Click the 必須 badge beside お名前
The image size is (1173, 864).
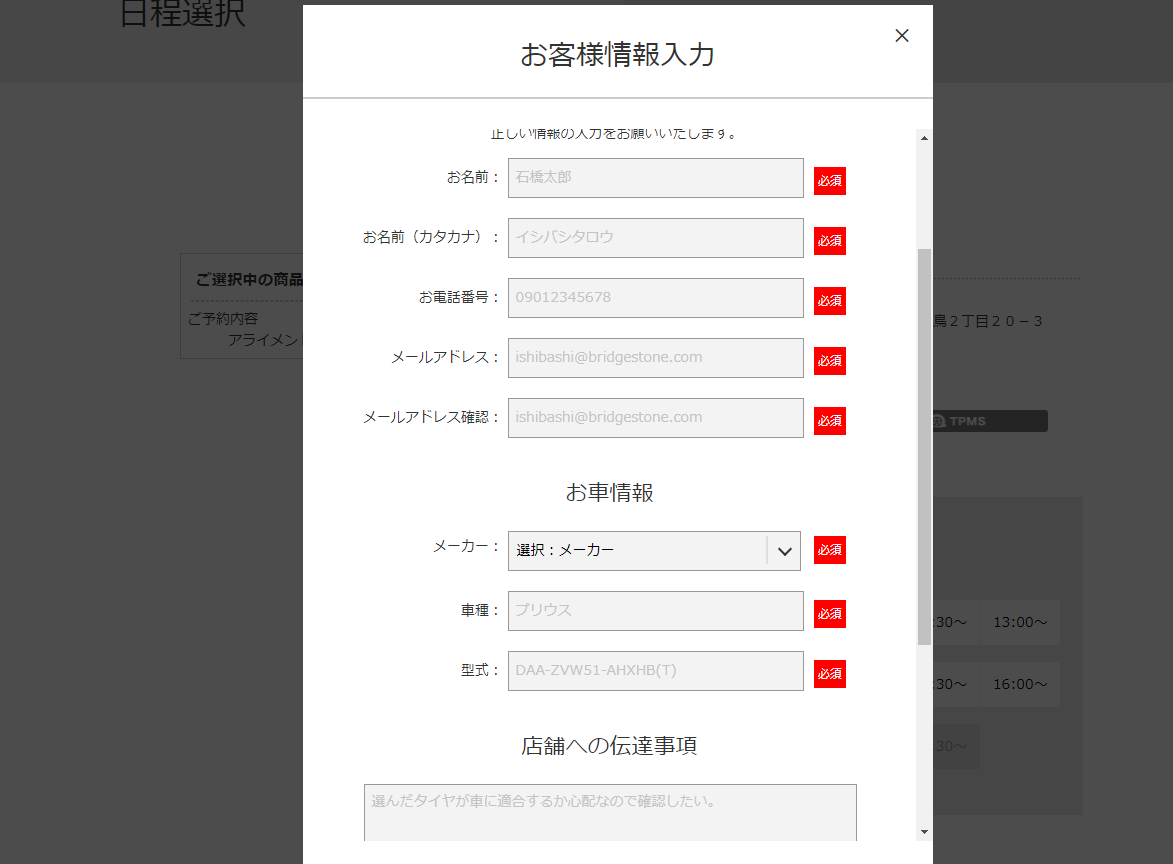point(829,181)
